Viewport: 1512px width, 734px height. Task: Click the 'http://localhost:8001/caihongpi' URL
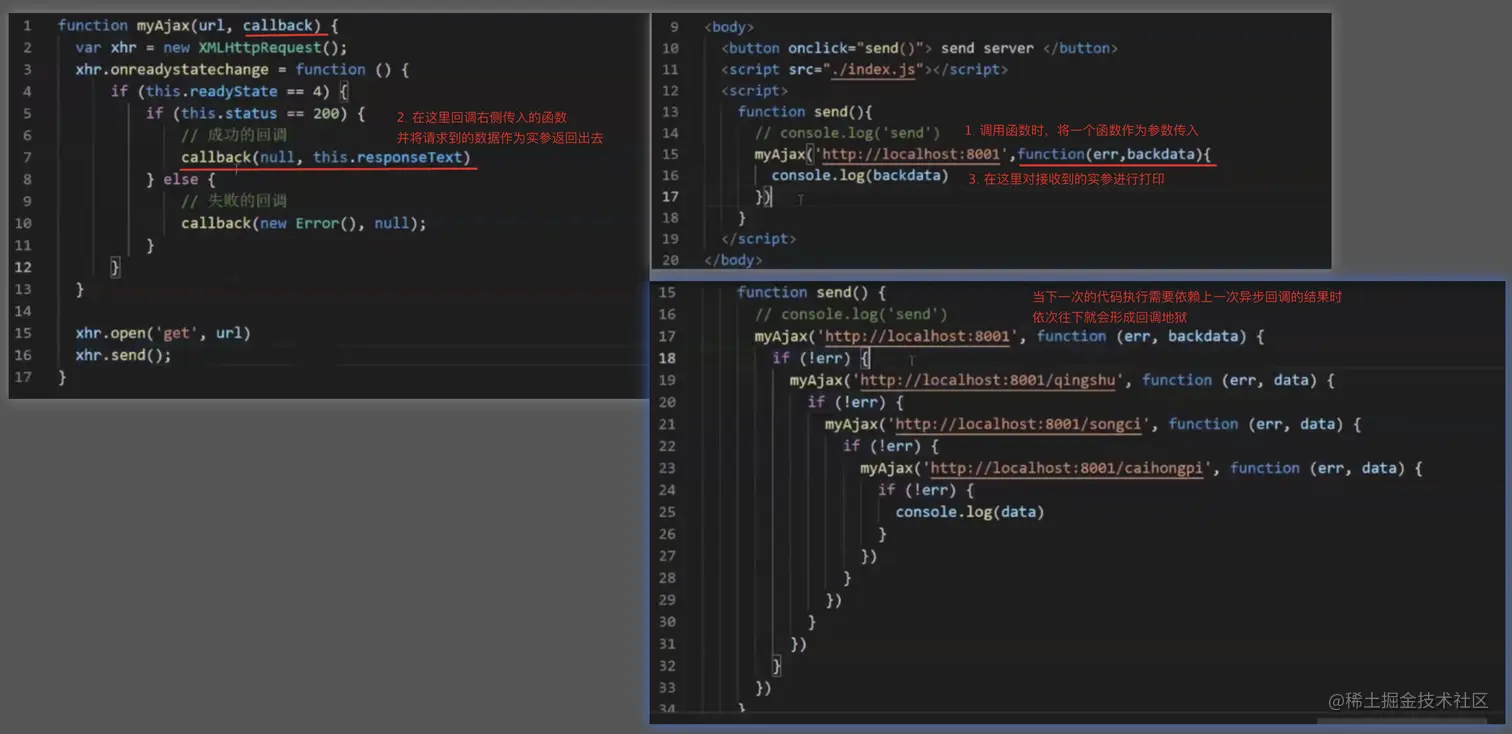point(1066,468)
